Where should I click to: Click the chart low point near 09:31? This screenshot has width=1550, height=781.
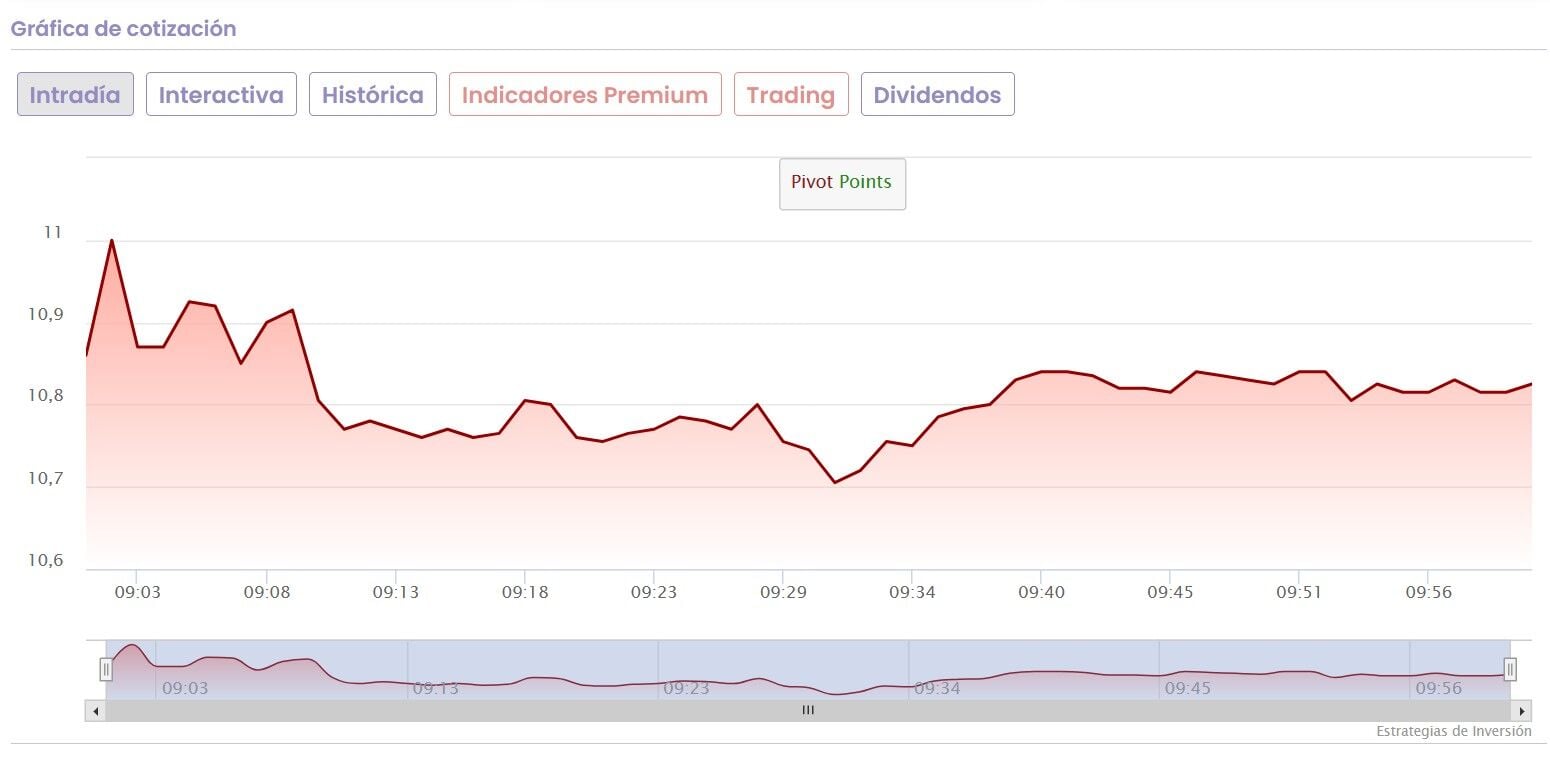point(835,483)
